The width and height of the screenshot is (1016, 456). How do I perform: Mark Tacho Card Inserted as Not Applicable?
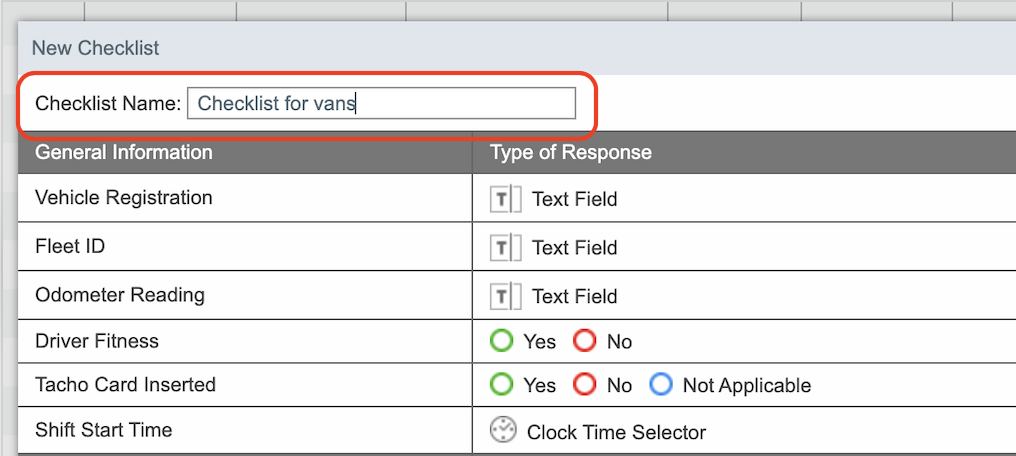coord(660,385)
